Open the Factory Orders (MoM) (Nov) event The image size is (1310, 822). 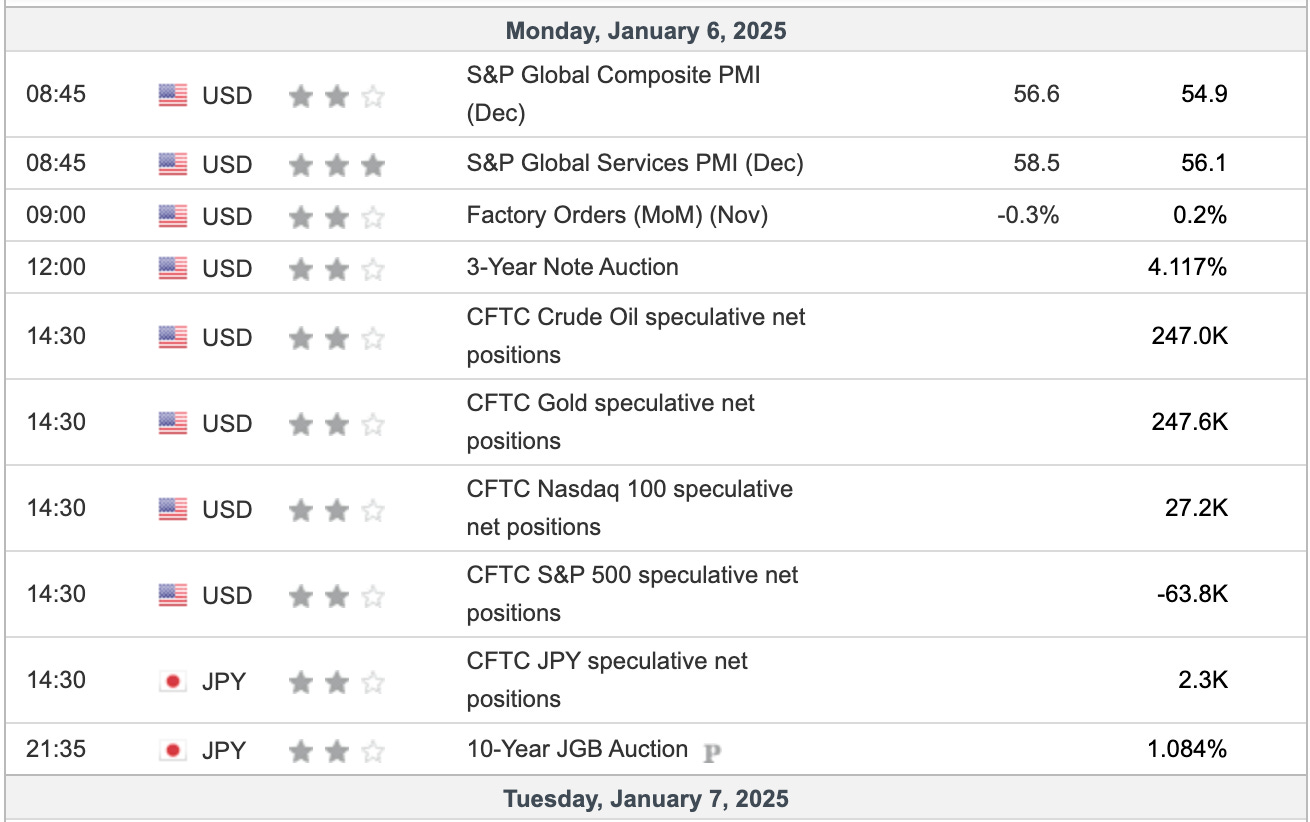coord(617,215)
